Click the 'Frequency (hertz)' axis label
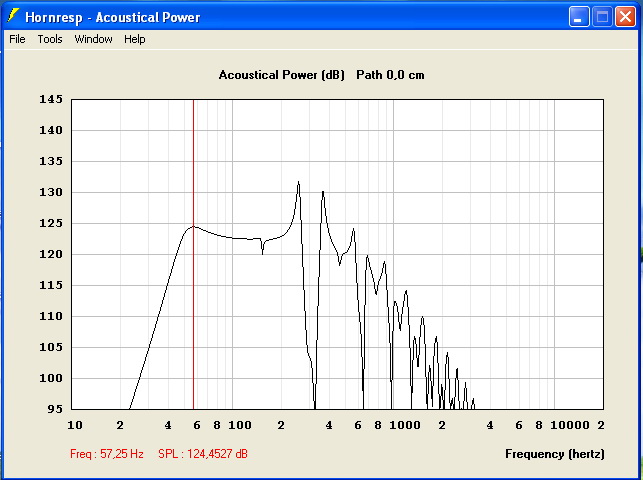 (x=554, y=454)
